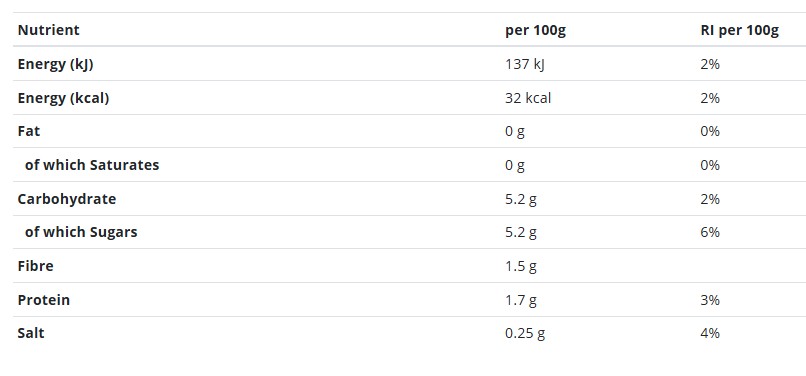Select the 1.7 g protein value
806x376 pixels.
(521, 300)
